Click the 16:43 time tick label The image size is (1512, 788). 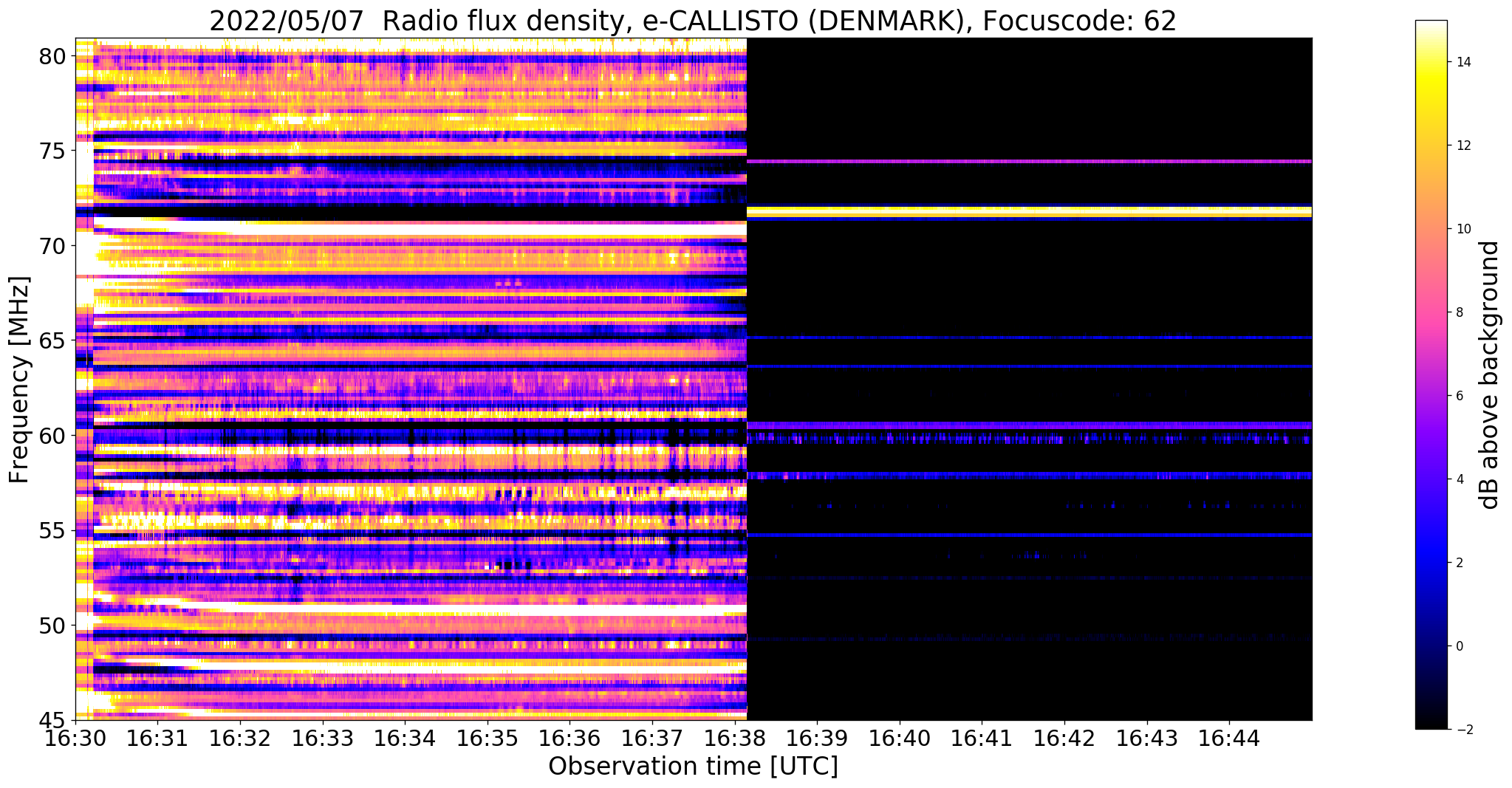tap(1147, 739)
